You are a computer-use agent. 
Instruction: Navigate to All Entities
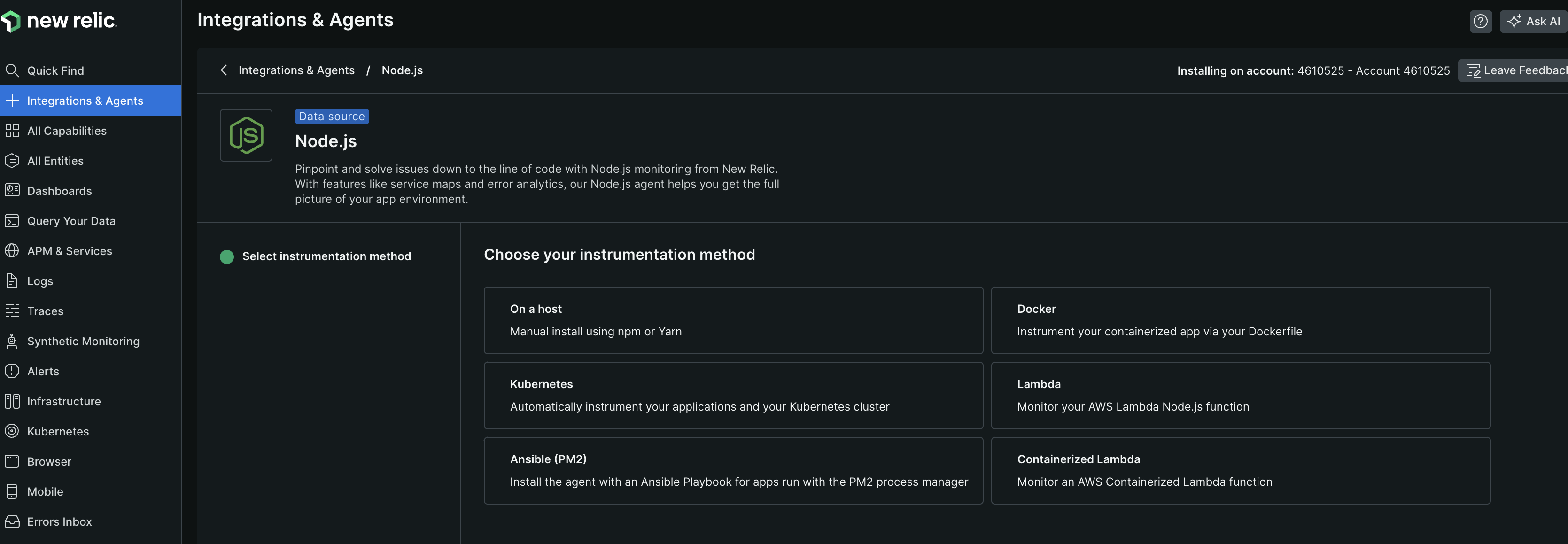(x=91, y=161)
